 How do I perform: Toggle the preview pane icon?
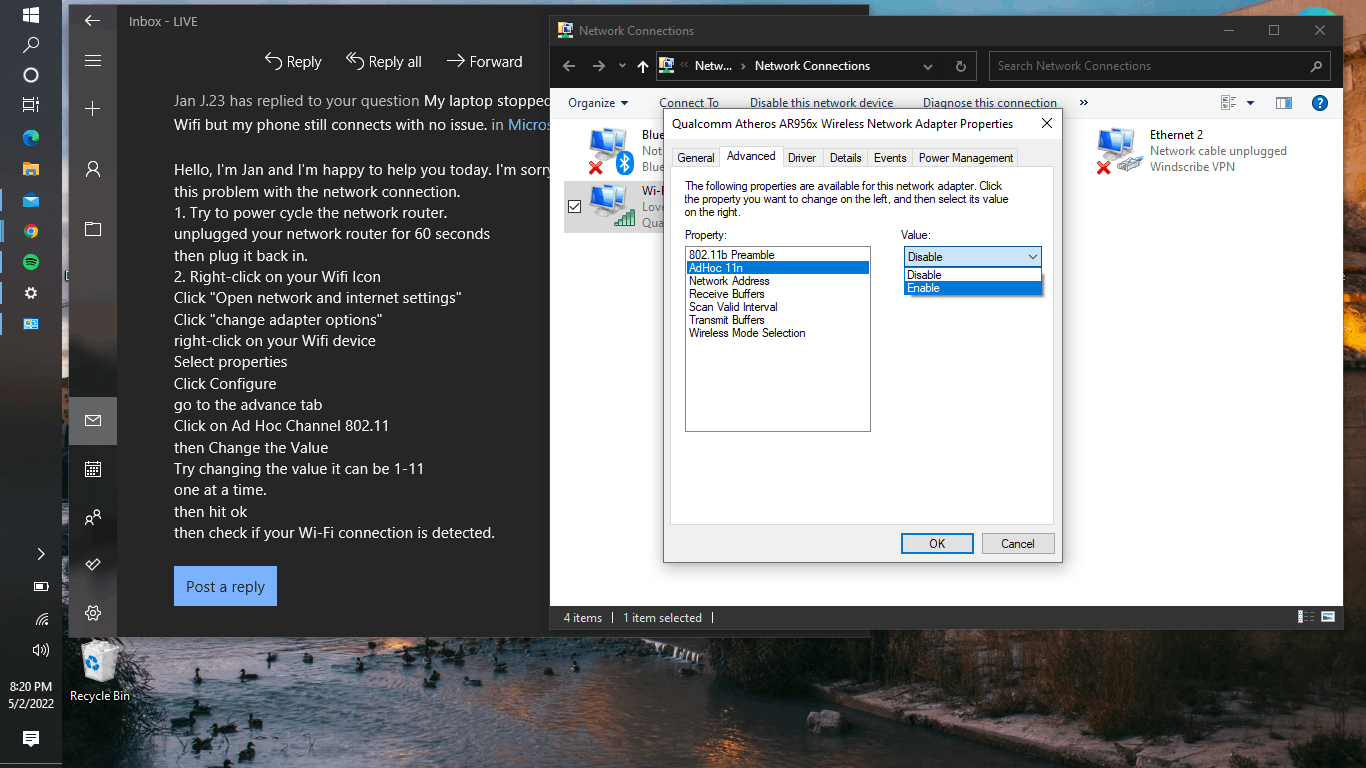(1284, 103)
